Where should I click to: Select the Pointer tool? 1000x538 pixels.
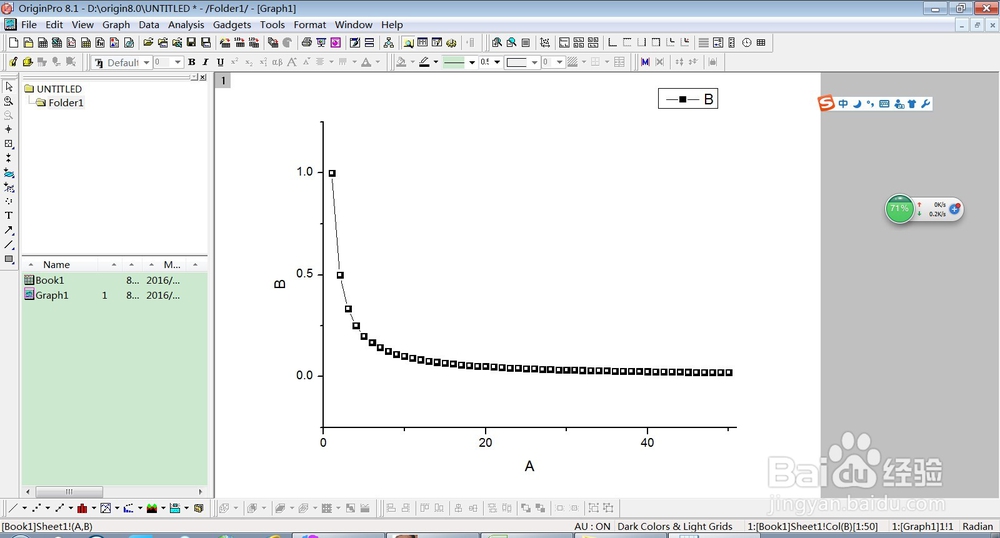(x=9, y=87)
